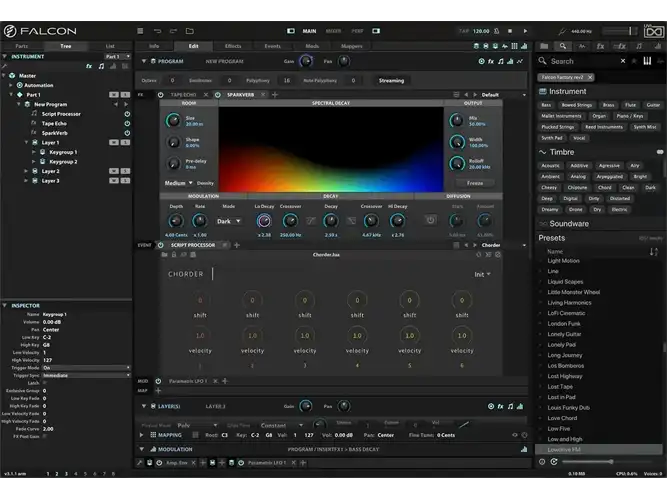Select the Lonely Pad preset

(562, 345)
